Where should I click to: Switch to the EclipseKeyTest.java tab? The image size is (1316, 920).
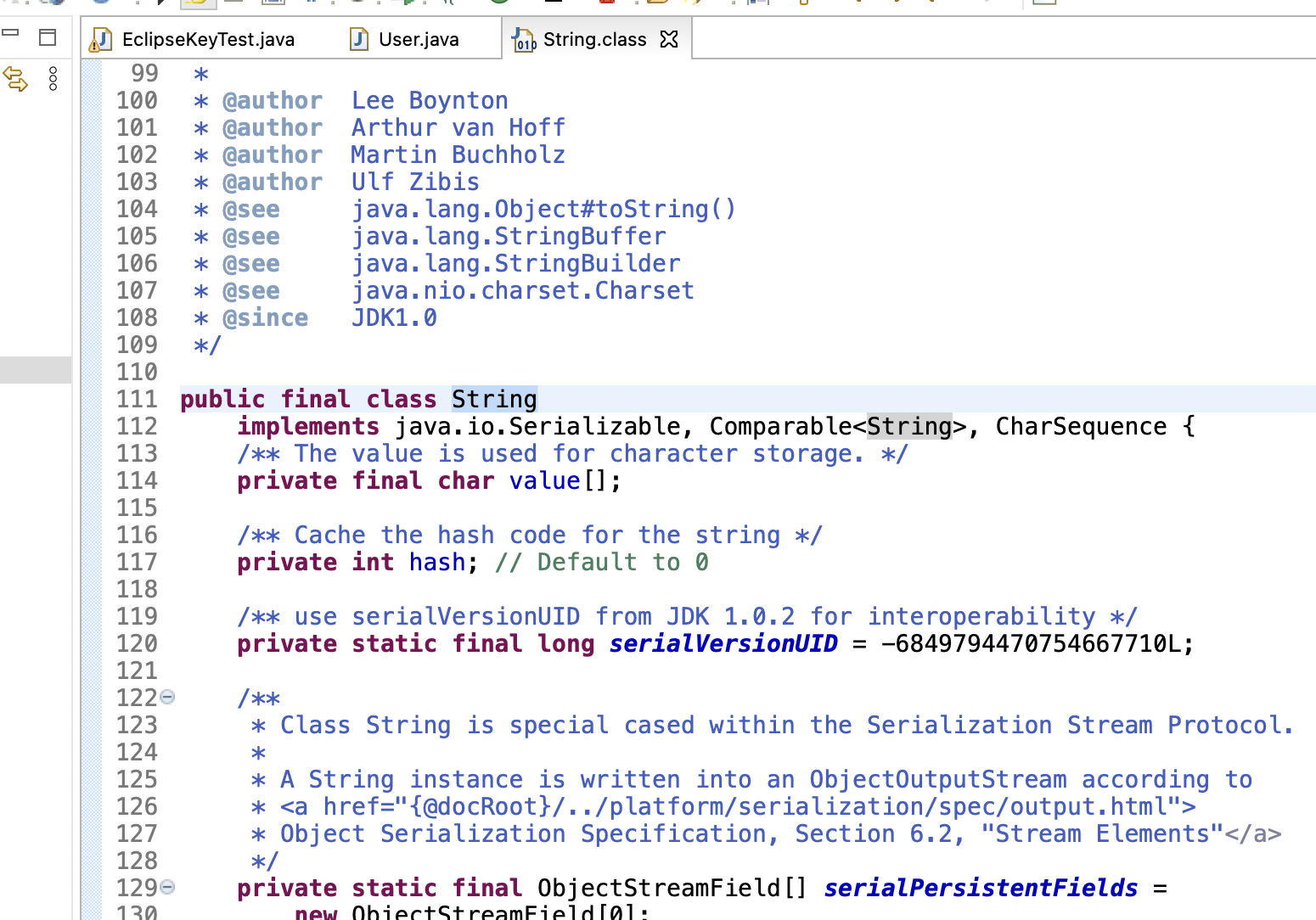[x=208, y=40]
